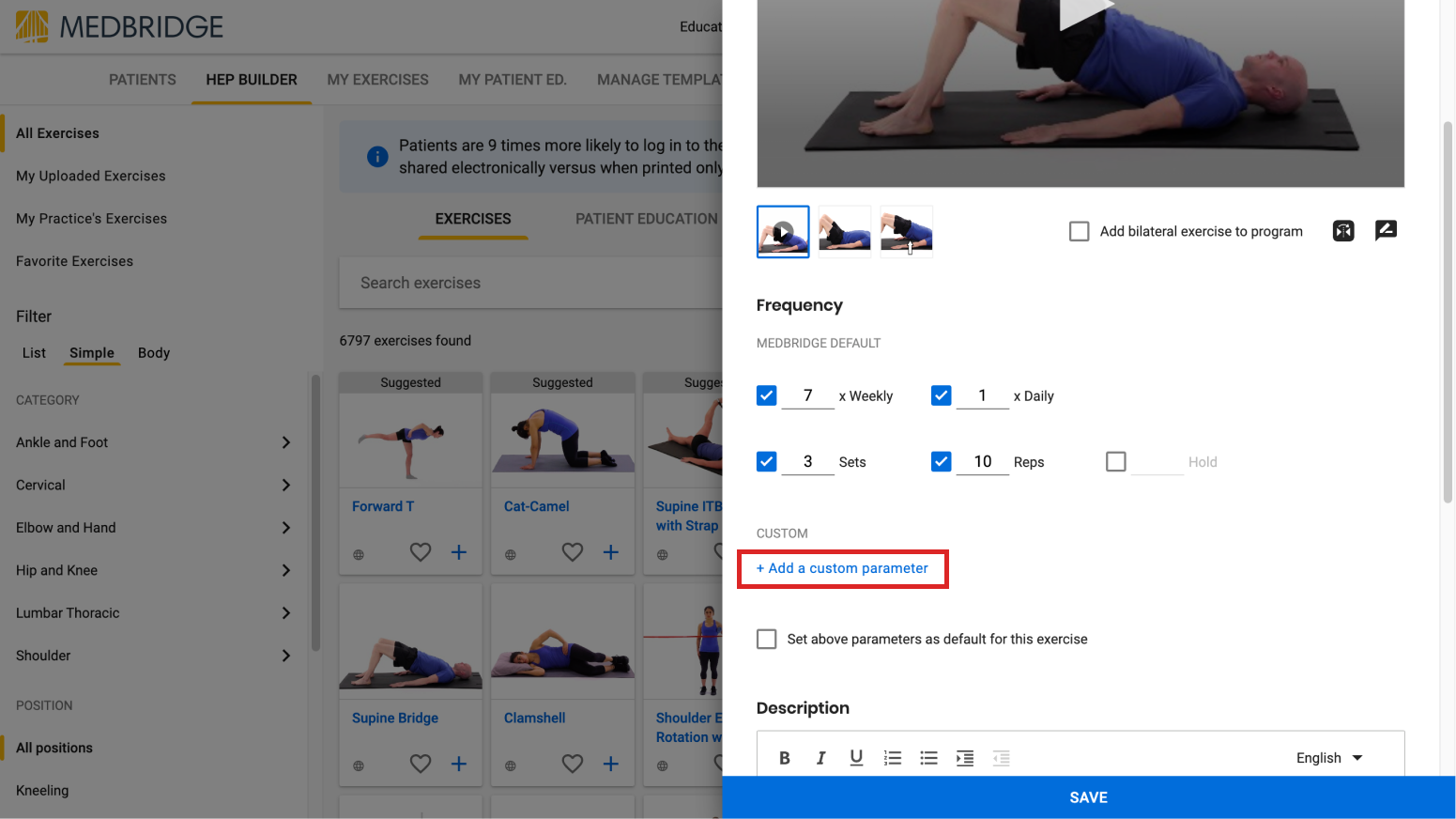Viewport: 1456px width, 819px height.
Task: Click globe icon on Supine Bridge card
Action: click(x=359, y=766)
